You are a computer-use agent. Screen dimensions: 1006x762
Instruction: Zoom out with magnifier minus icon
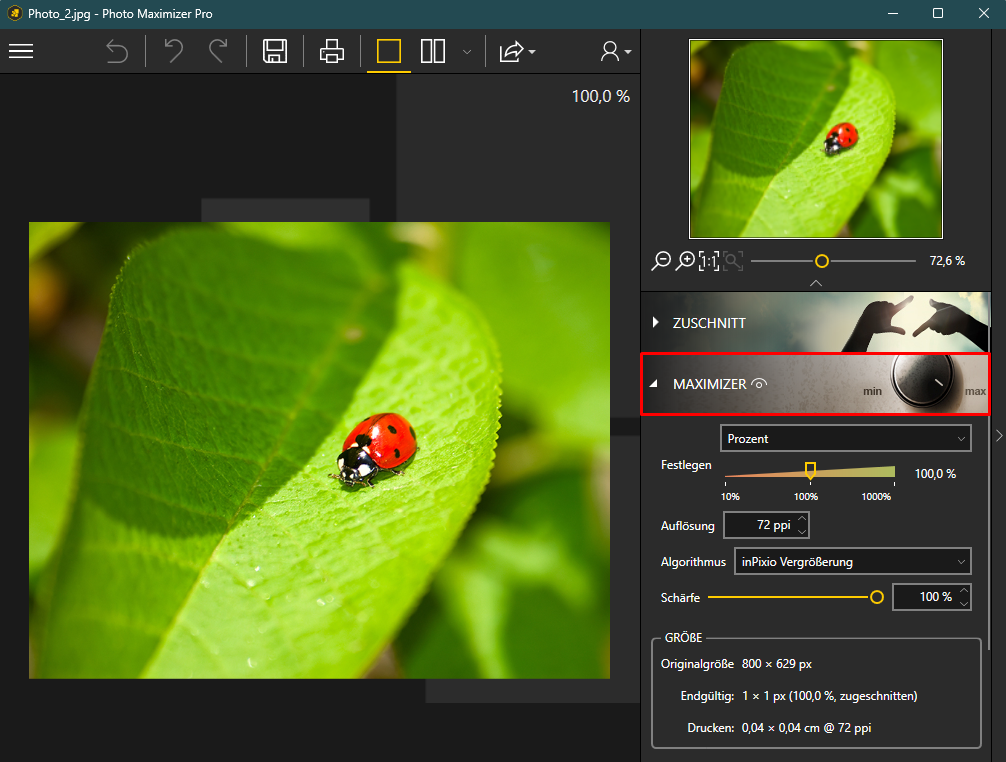click(x=661, y=261)
